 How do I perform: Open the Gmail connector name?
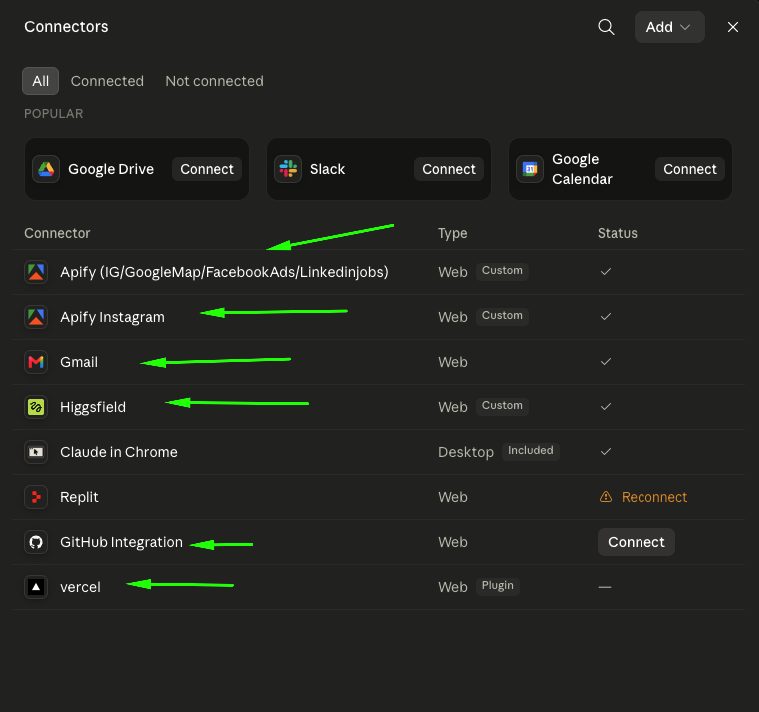point(79,362)
